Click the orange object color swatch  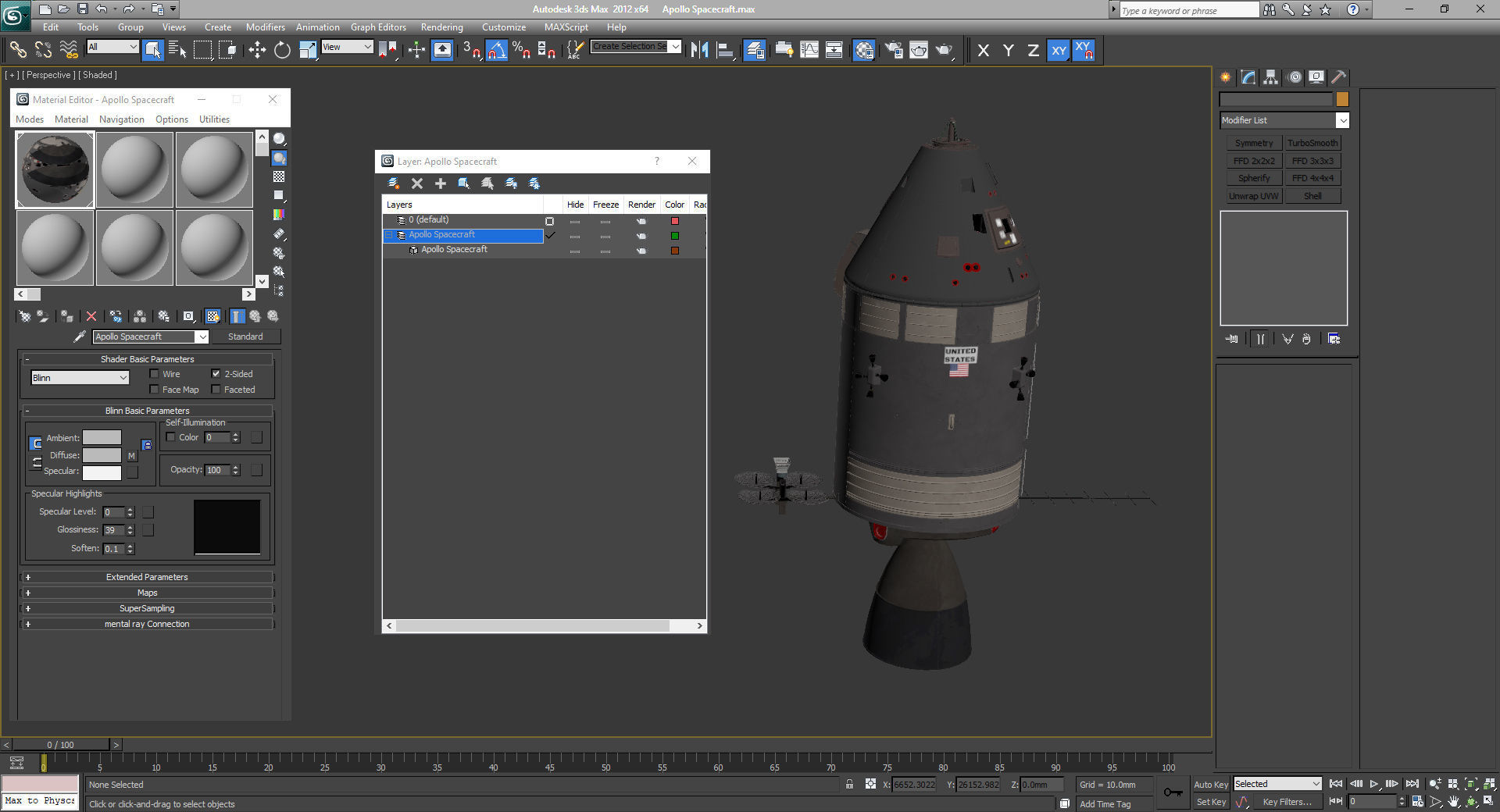(x=1342, y=99)
